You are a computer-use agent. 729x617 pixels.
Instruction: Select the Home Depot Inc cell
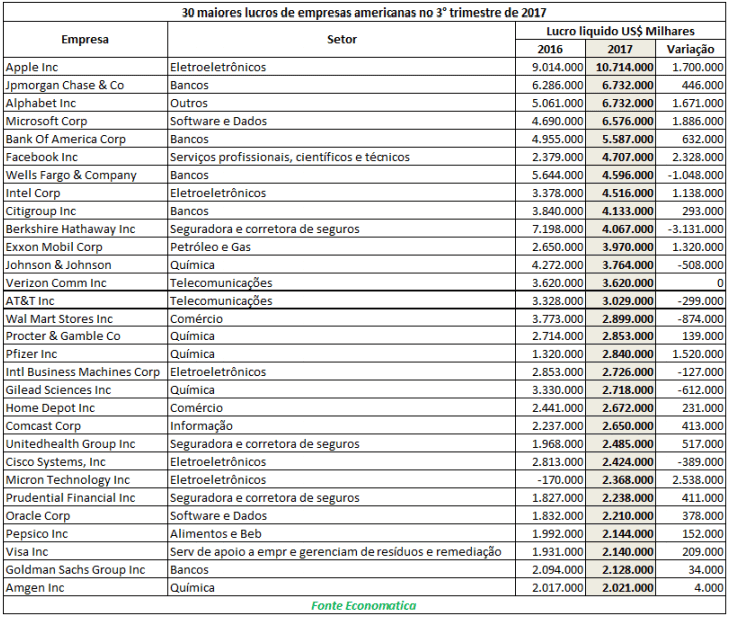(x=85, y=408)
